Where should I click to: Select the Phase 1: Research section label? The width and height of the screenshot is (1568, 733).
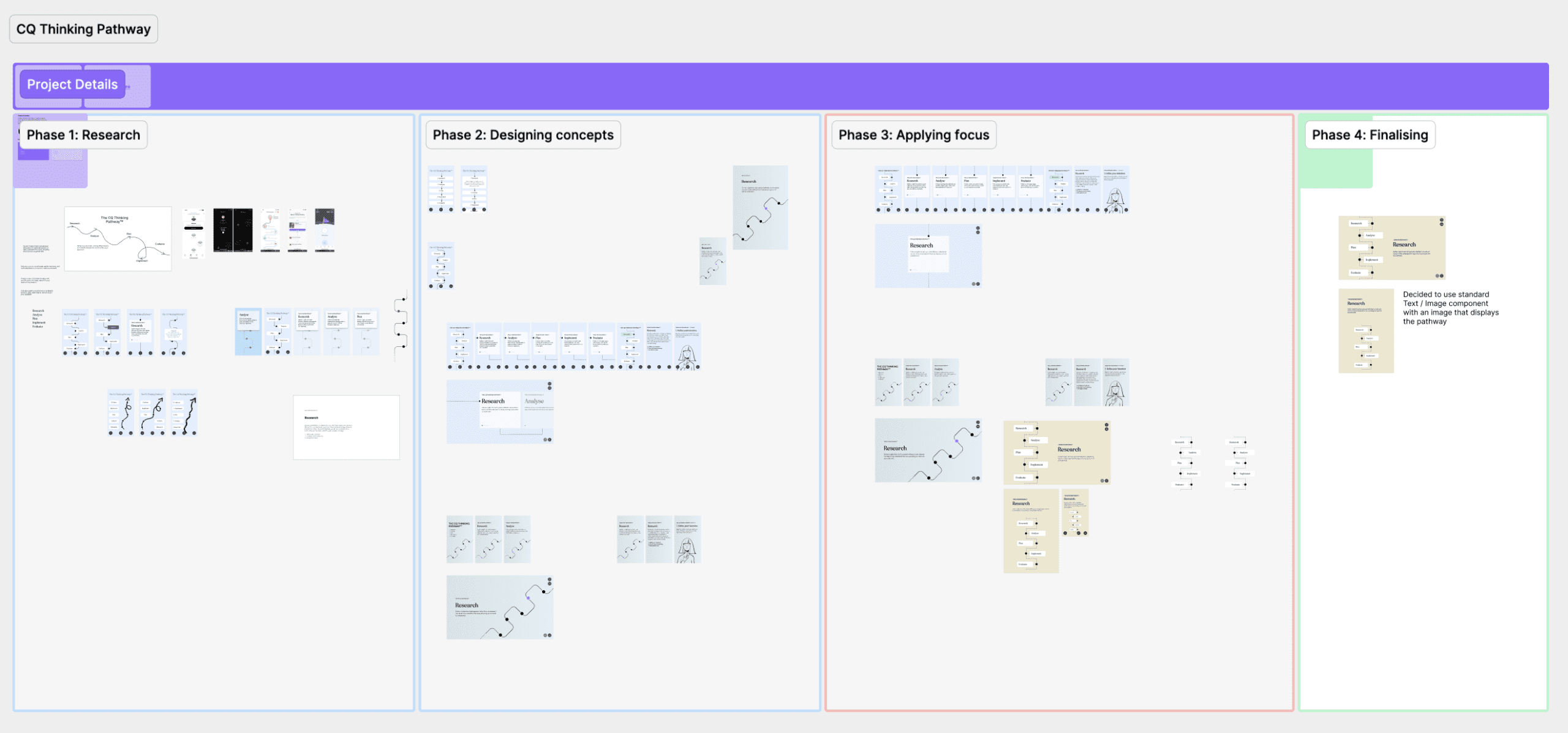[83, 135]
